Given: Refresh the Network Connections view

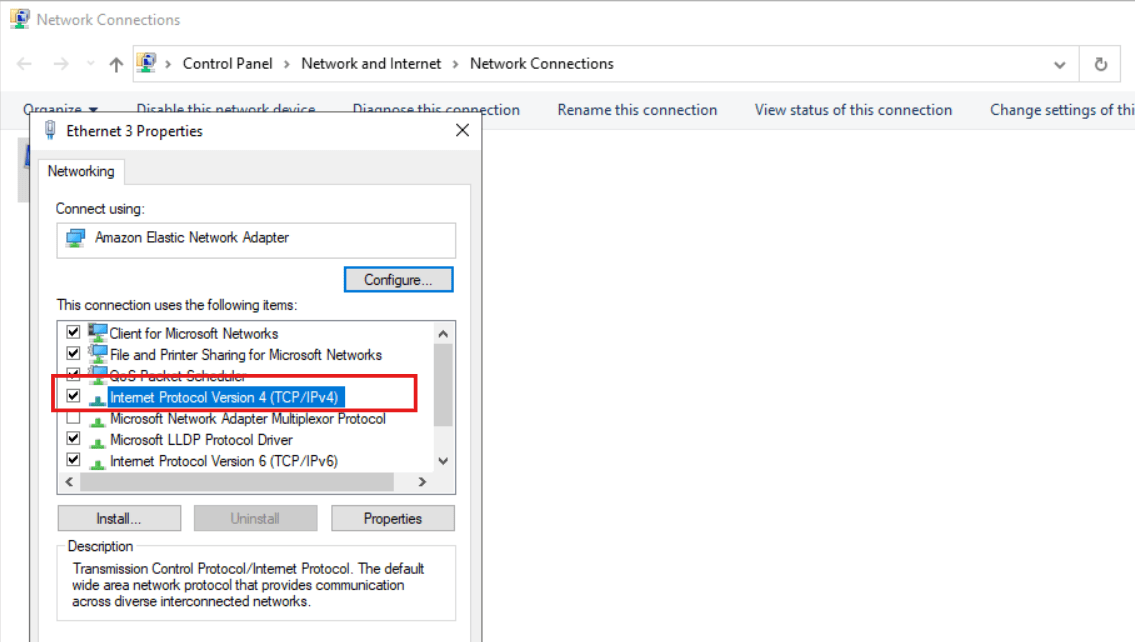Looking at the screenshot, I should pos(1100,64).
